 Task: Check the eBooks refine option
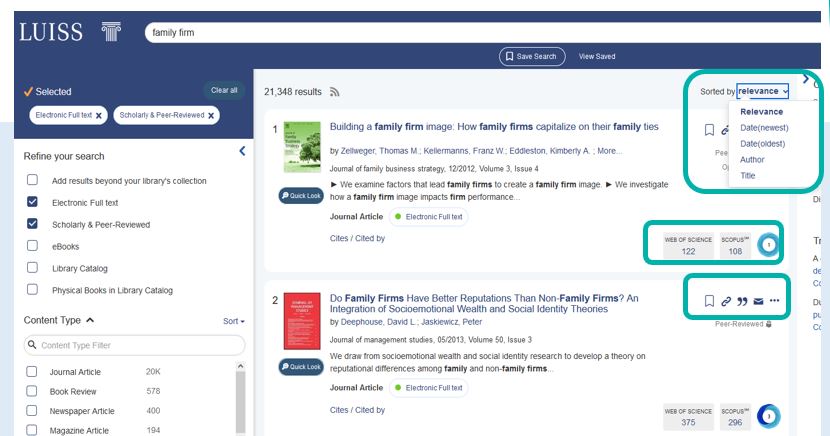click(33, 246)
